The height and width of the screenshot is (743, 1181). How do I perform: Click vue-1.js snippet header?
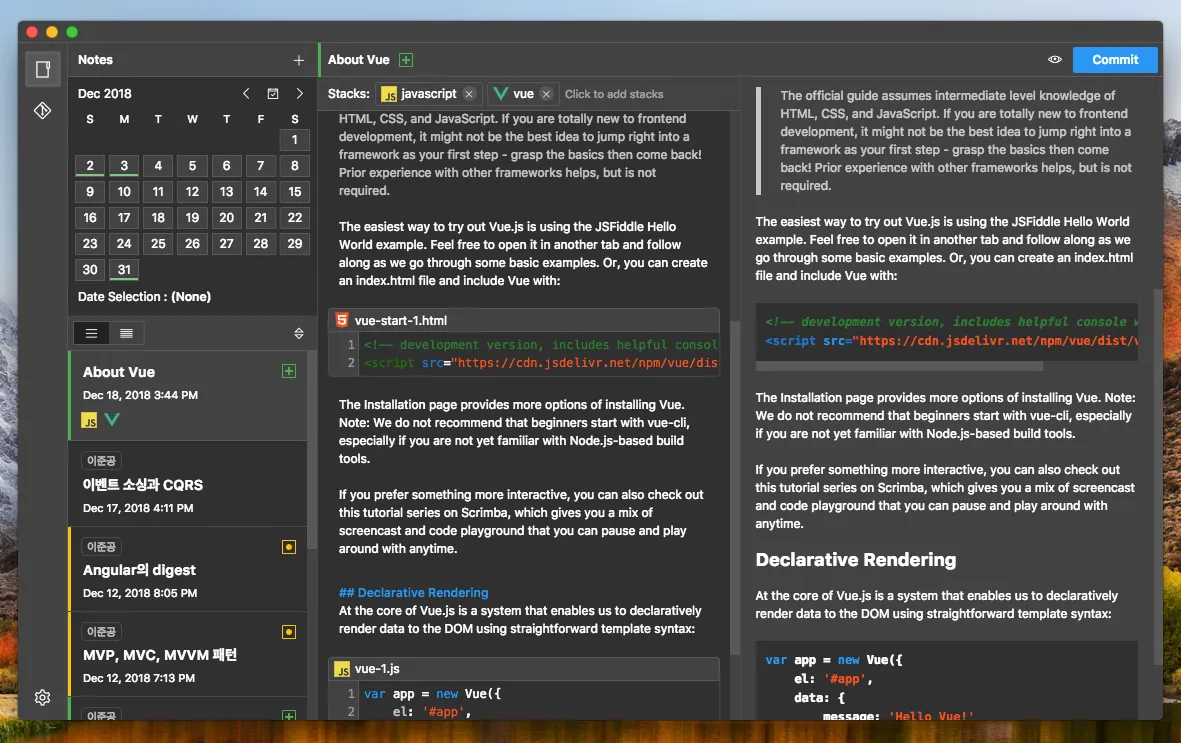pos(524,668)
